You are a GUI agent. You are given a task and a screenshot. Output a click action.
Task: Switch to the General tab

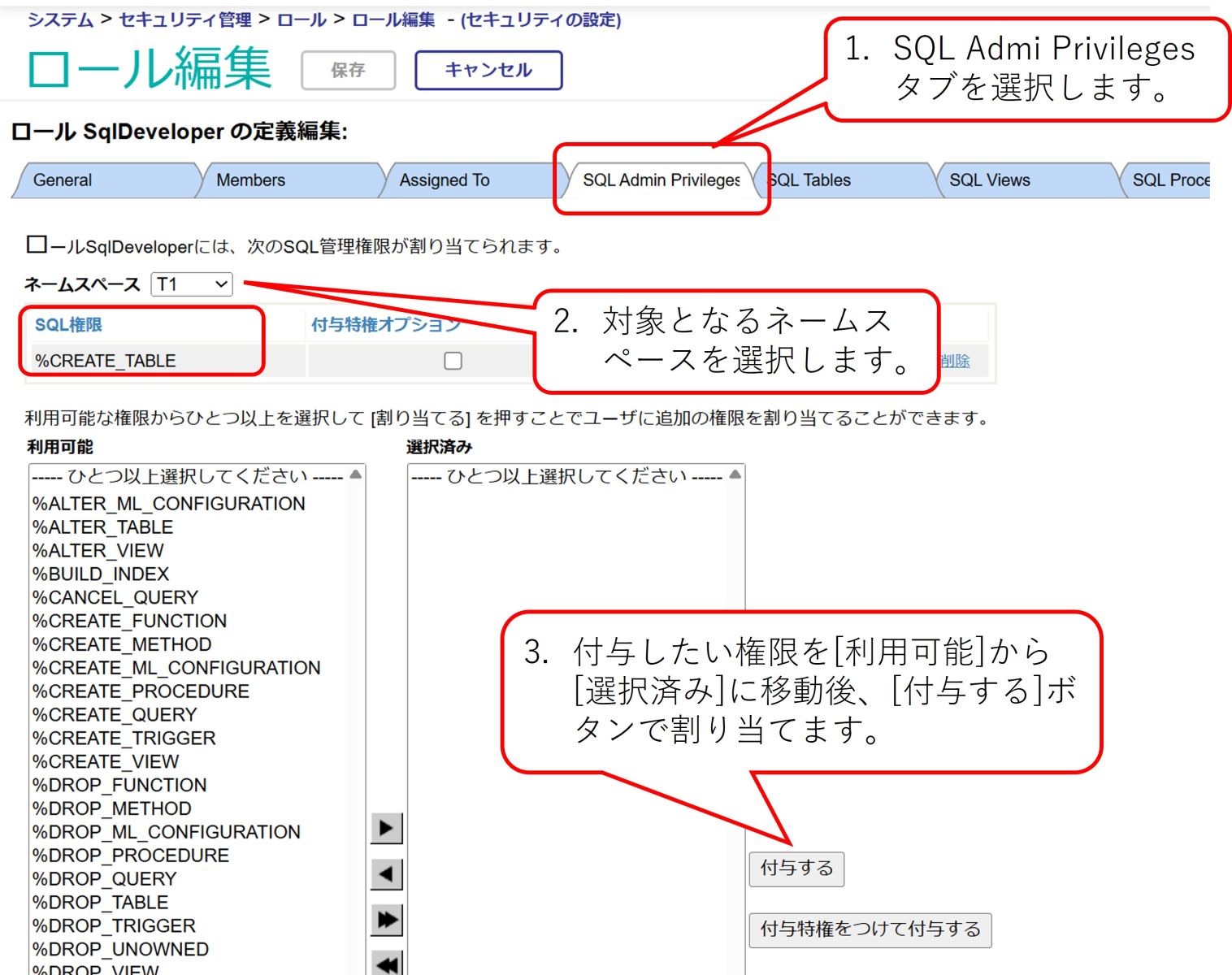tap(63, 180)
